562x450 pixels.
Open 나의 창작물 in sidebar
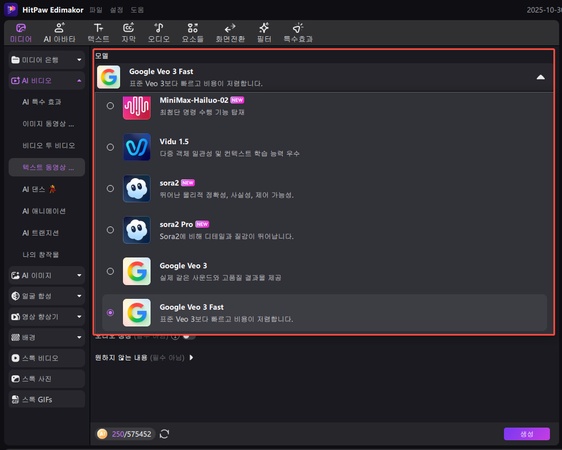[x=40, y=255]
